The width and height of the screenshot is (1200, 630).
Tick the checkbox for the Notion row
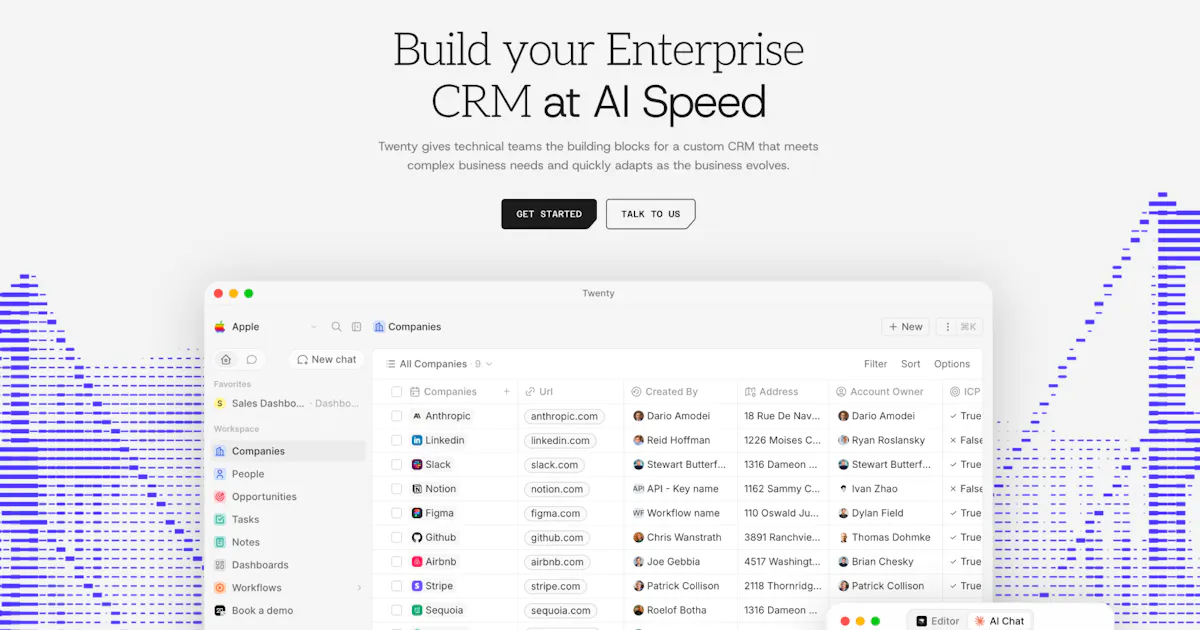(396, 489)
